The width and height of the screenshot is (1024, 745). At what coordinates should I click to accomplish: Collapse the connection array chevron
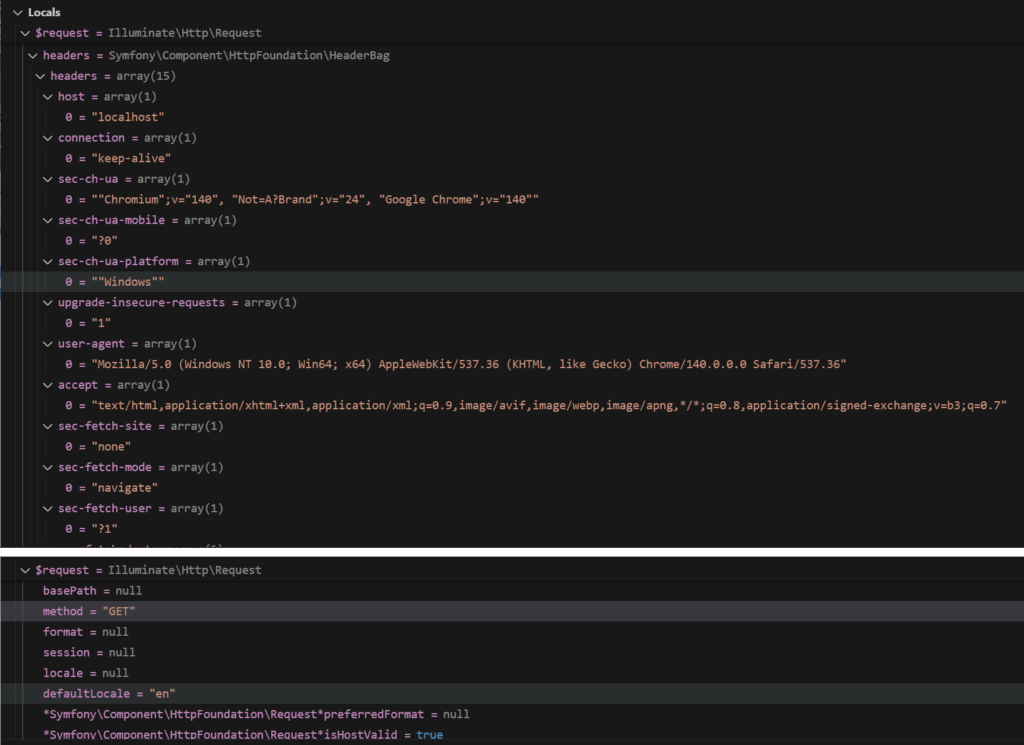(x=48, y=138)
